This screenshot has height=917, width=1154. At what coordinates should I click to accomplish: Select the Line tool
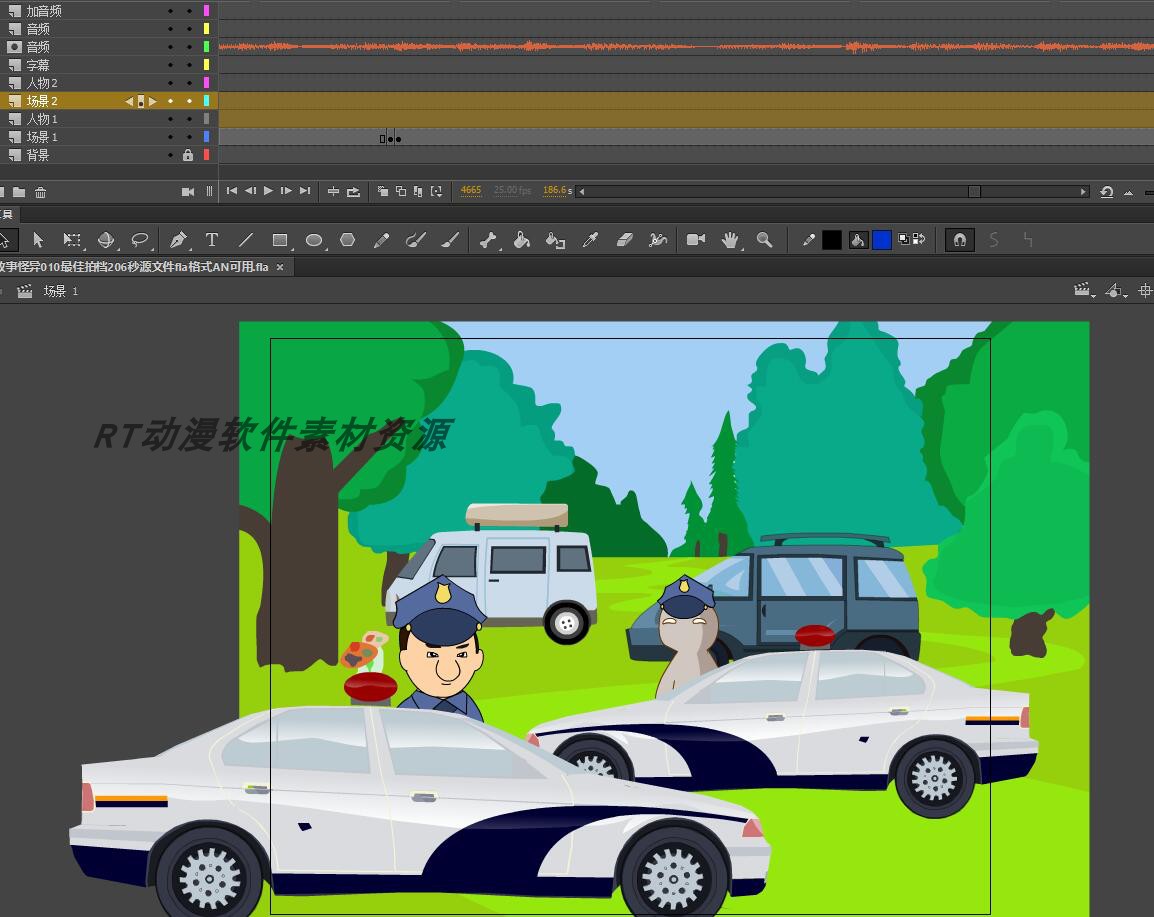point(246,240)
